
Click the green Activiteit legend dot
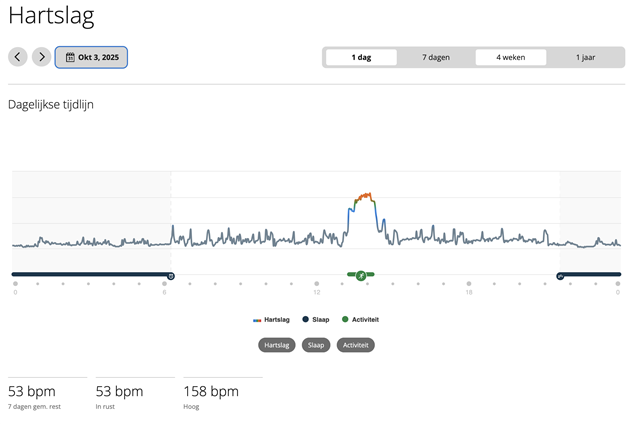coord(345,320)
